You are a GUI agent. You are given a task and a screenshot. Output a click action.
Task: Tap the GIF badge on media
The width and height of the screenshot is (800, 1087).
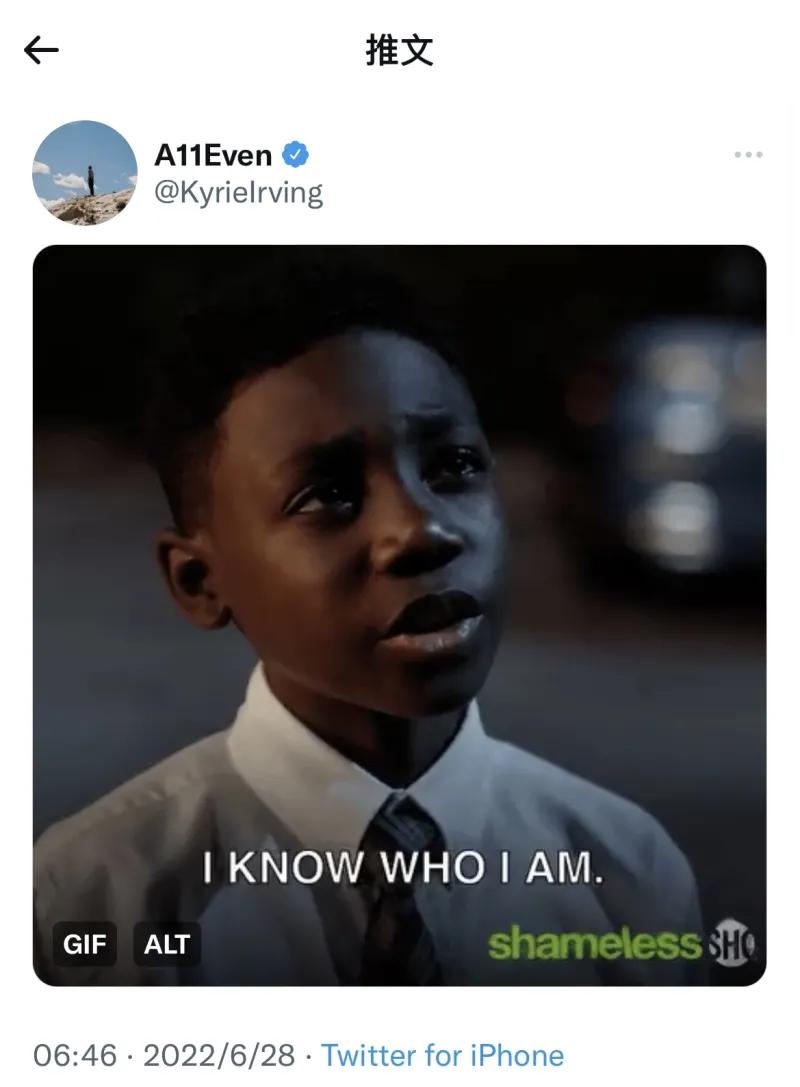click(85, 943)
